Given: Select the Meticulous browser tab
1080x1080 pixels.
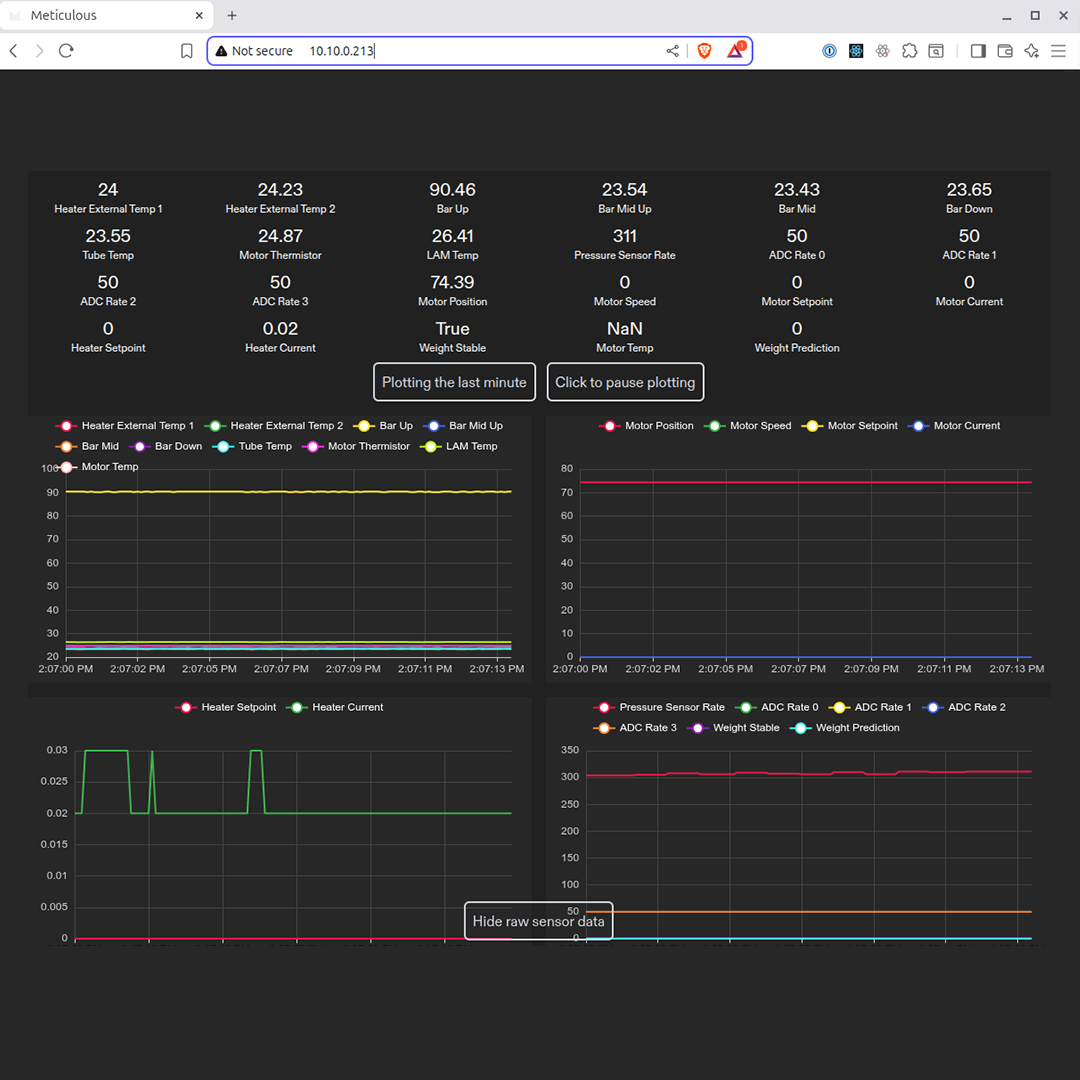Looking at the screenshot, I should [100, 16].
